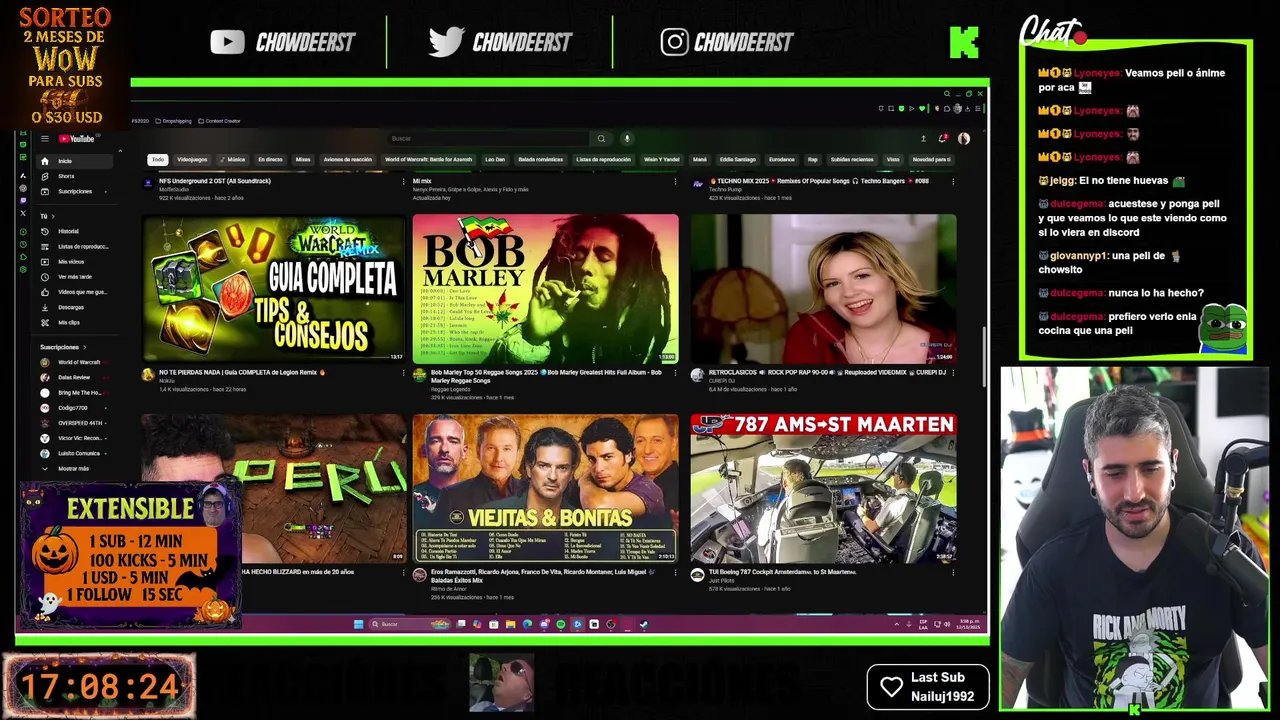The height and width of the screenshot is (720, 1280).
Task: Open options for Baladas Éxitos Mix video
Action: (x=675, y=573)
